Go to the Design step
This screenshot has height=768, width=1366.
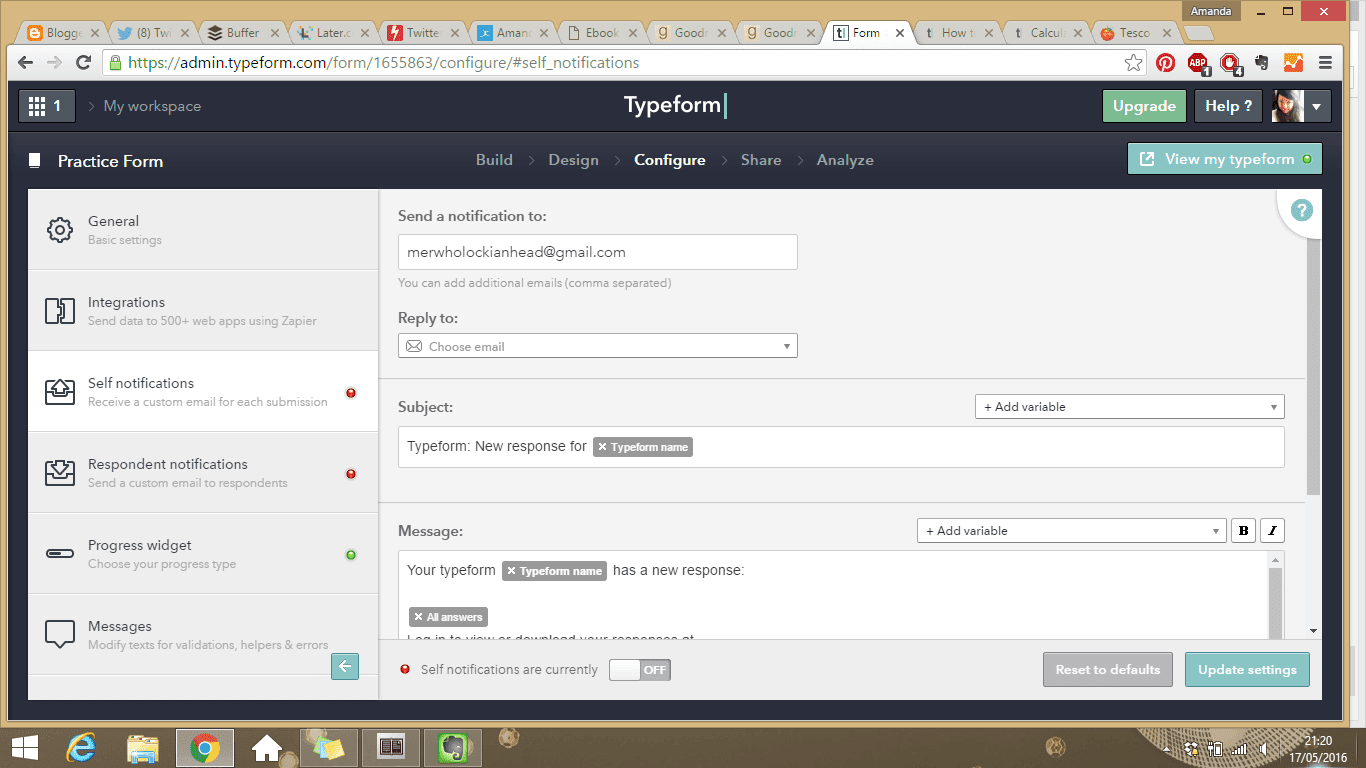(573, 160)
